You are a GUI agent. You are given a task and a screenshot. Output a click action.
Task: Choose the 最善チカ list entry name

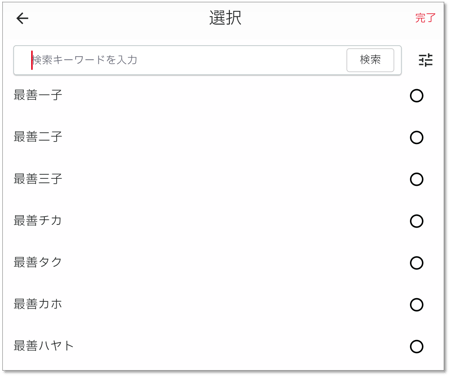click(38, 221)
